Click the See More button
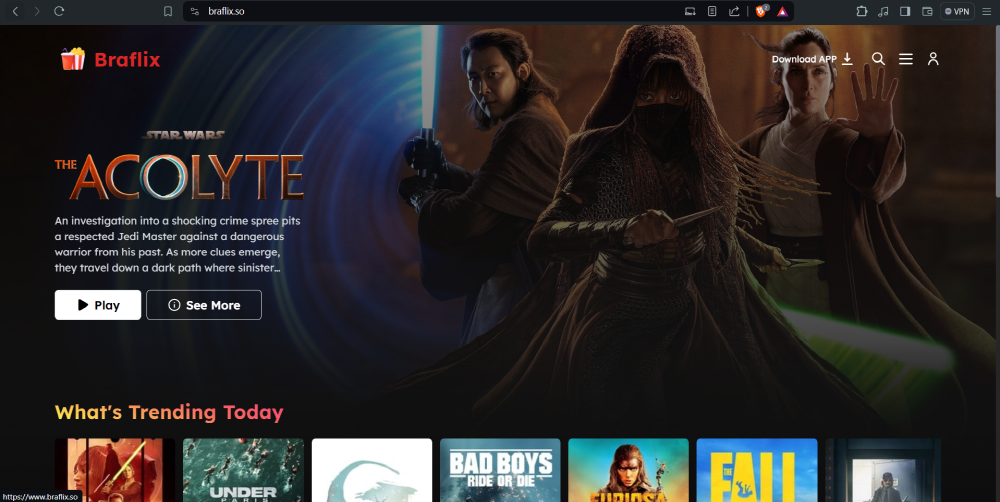This screenshot has height=502, width=1000. pos(204,305)
